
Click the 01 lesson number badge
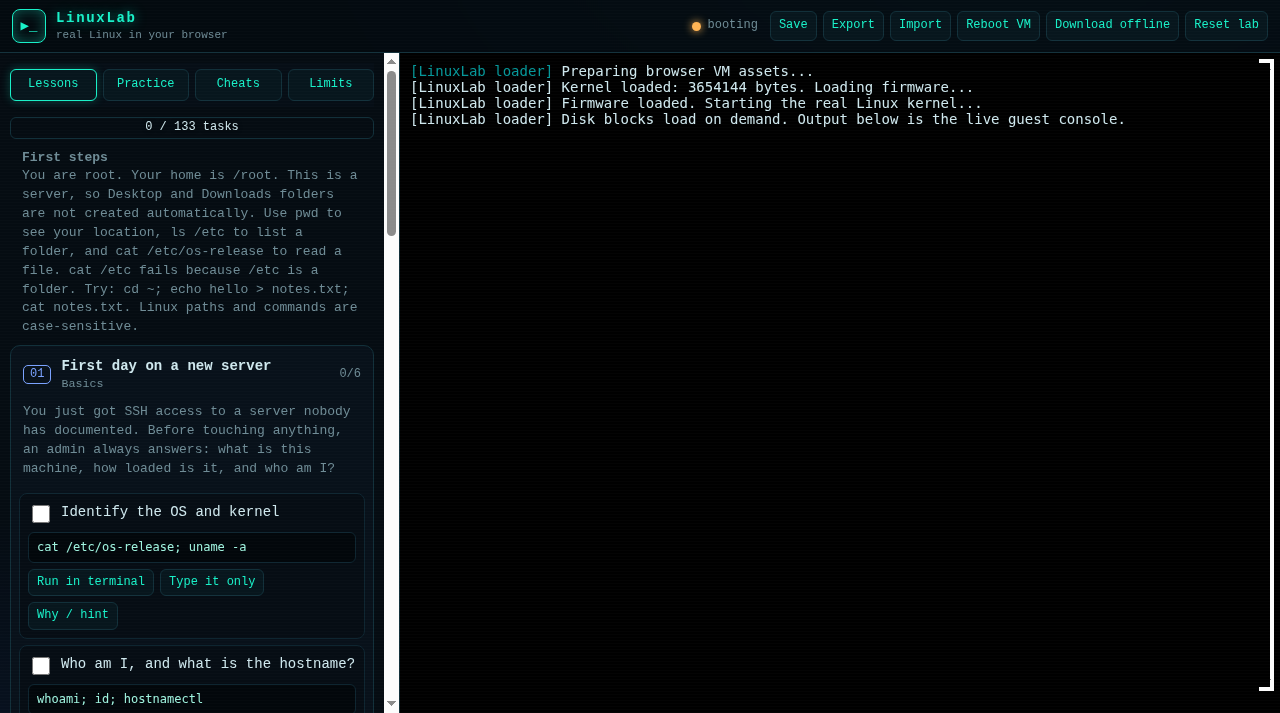(x=37, y=374)
